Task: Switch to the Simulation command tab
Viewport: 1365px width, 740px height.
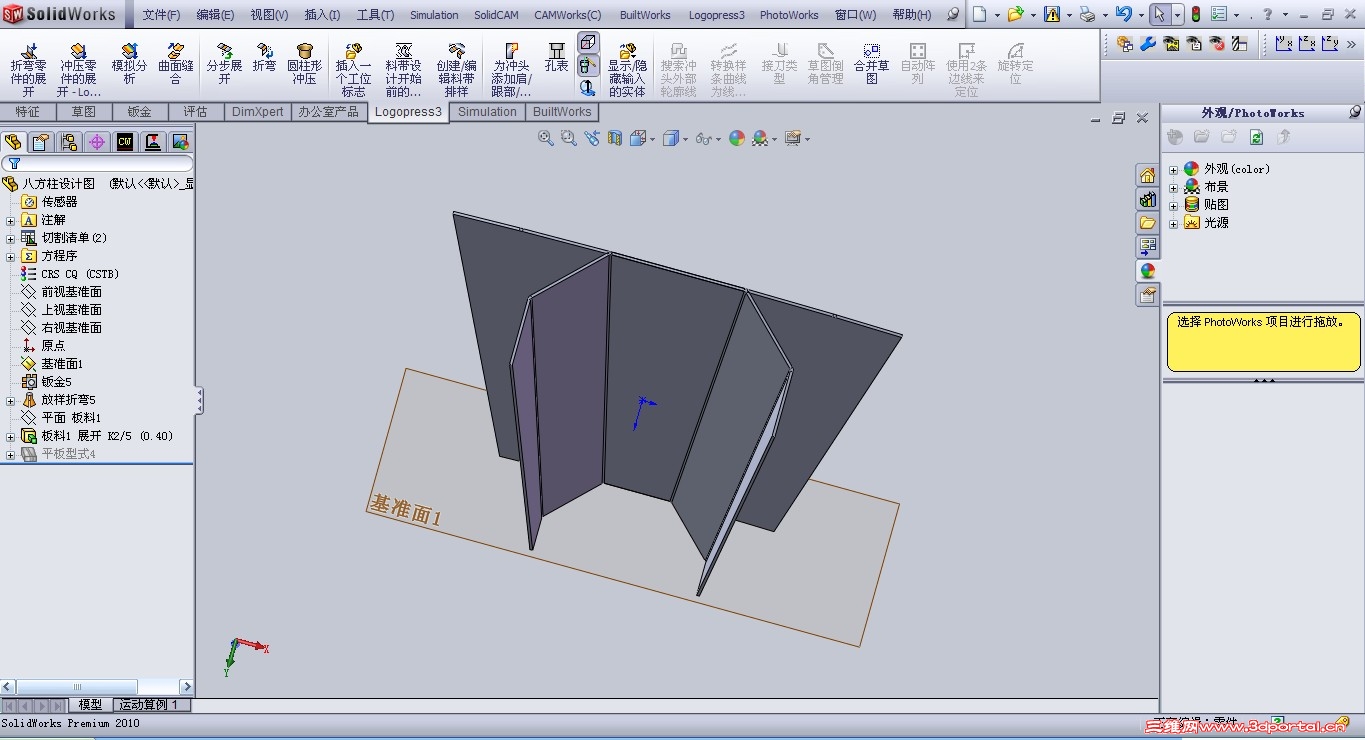Action: click(x=487, y=112)
